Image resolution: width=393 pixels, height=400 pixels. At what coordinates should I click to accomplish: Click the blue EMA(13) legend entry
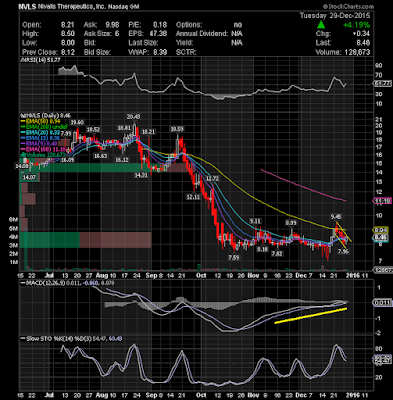click(x=42, y=138)
